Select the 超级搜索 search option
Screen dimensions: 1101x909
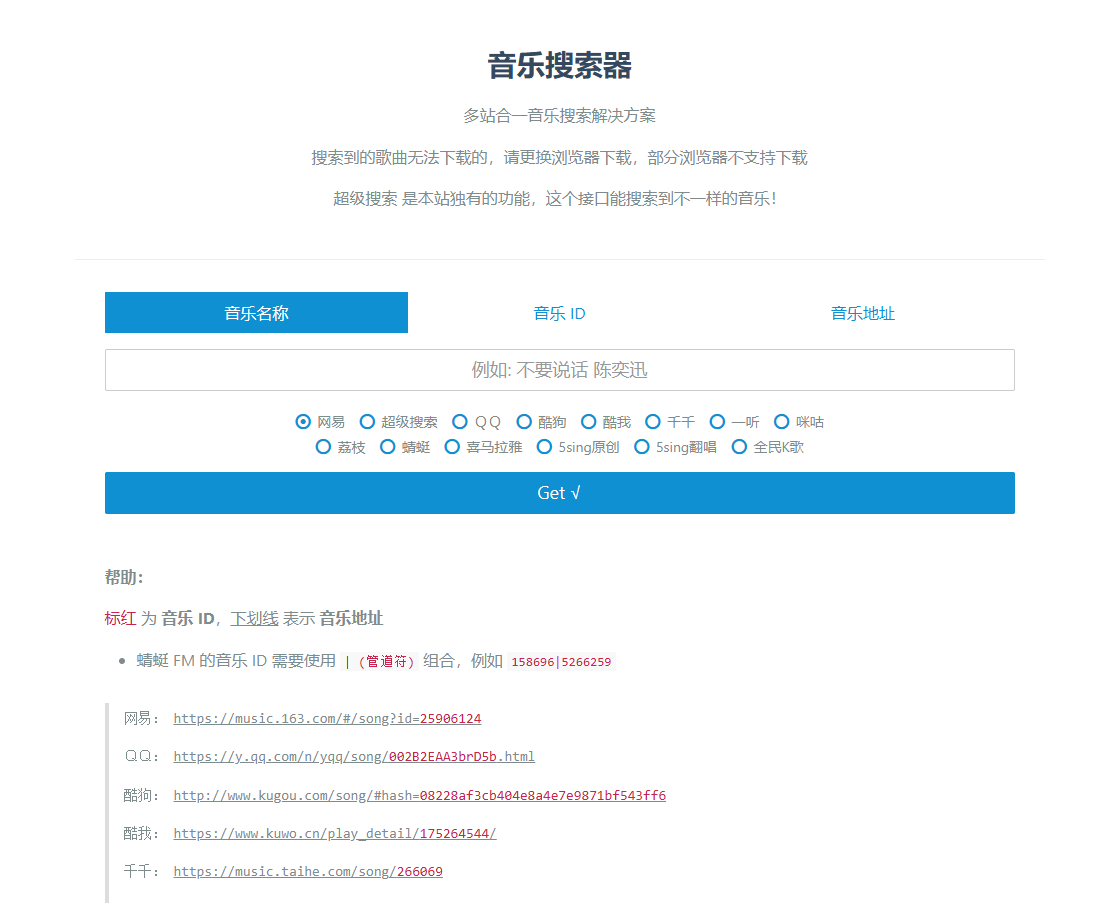tap(368, 421)
